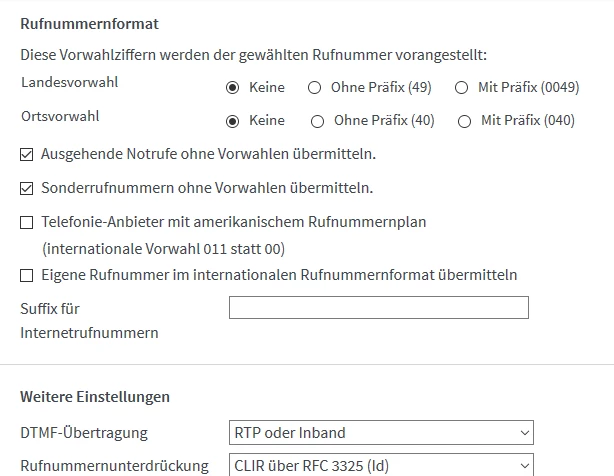Click the 'DTMF-Übertragung' label text

[x=84, y=433]
